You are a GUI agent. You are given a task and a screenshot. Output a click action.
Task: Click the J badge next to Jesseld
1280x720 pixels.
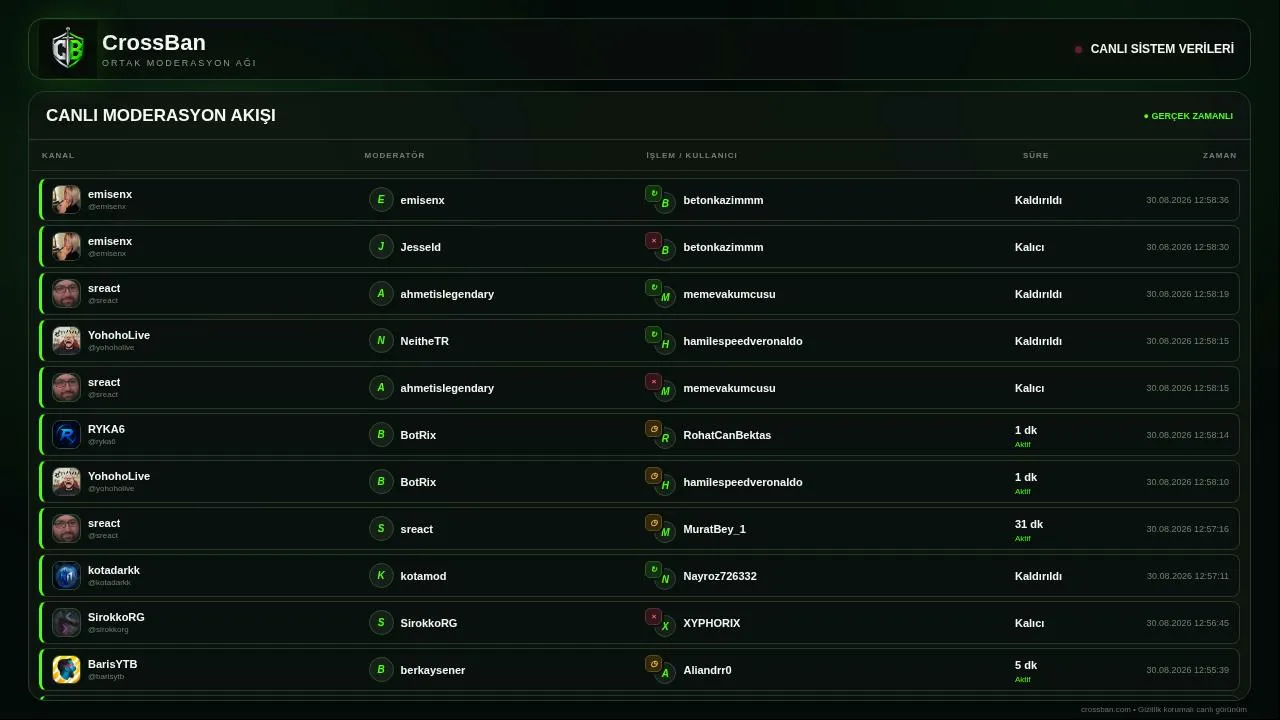tap(381, 247)
